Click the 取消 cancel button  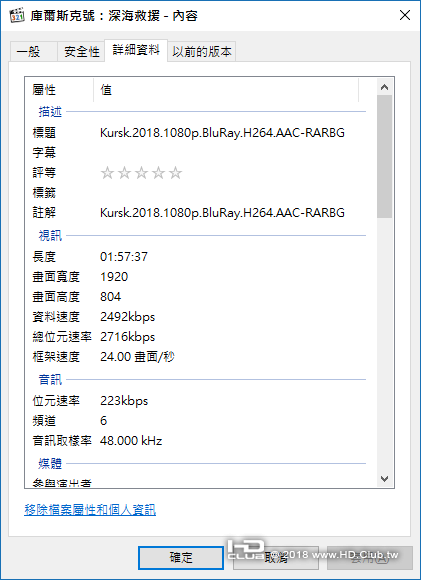coord(276,558)
